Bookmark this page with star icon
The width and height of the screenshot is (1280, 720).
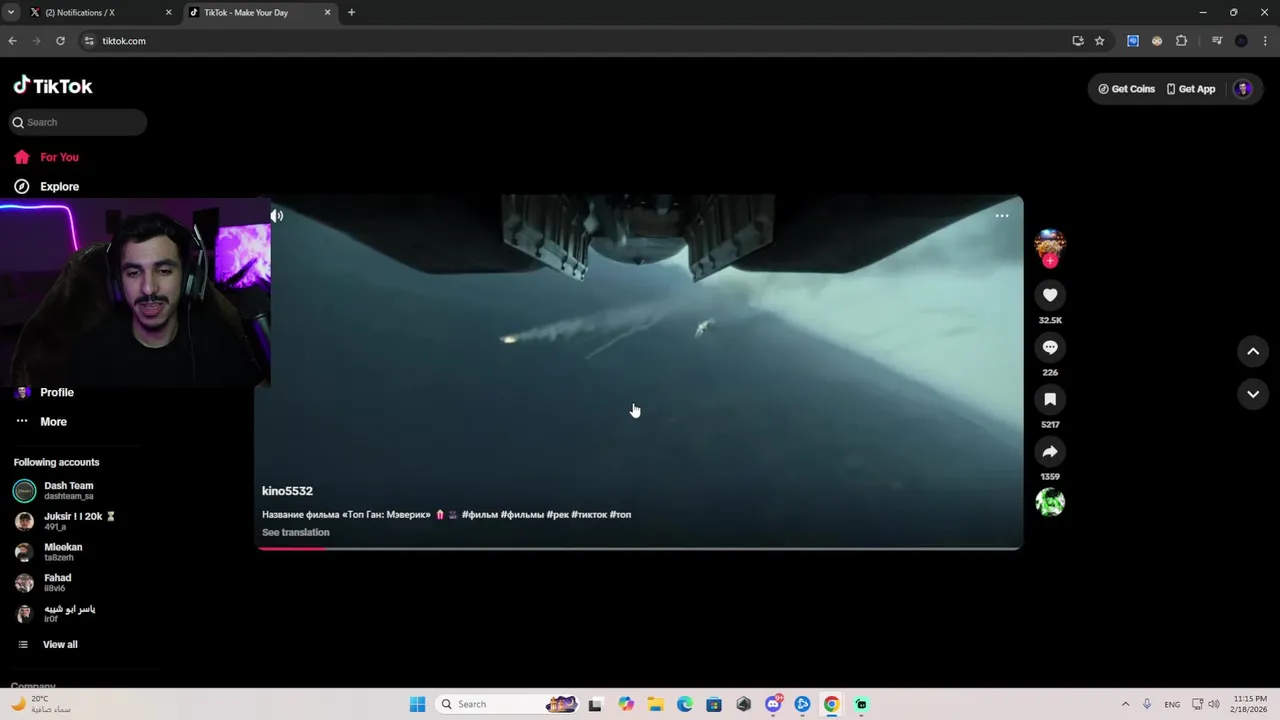(x=1100, y=41)
